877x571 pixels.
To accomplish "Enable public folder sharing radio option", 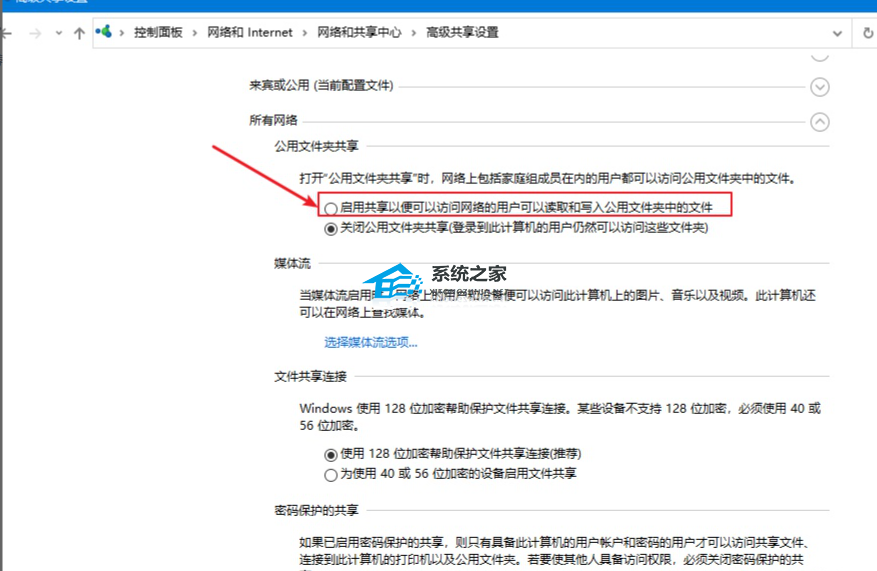I will (x=331, y=209).
